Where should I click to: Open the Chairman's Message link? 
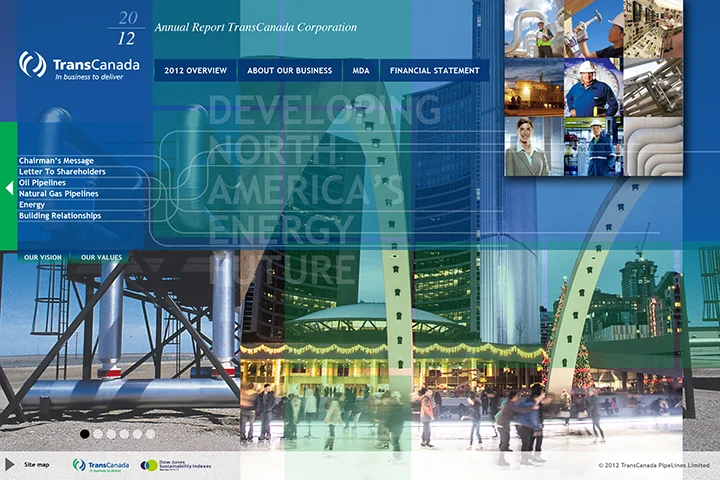[56, 160]
